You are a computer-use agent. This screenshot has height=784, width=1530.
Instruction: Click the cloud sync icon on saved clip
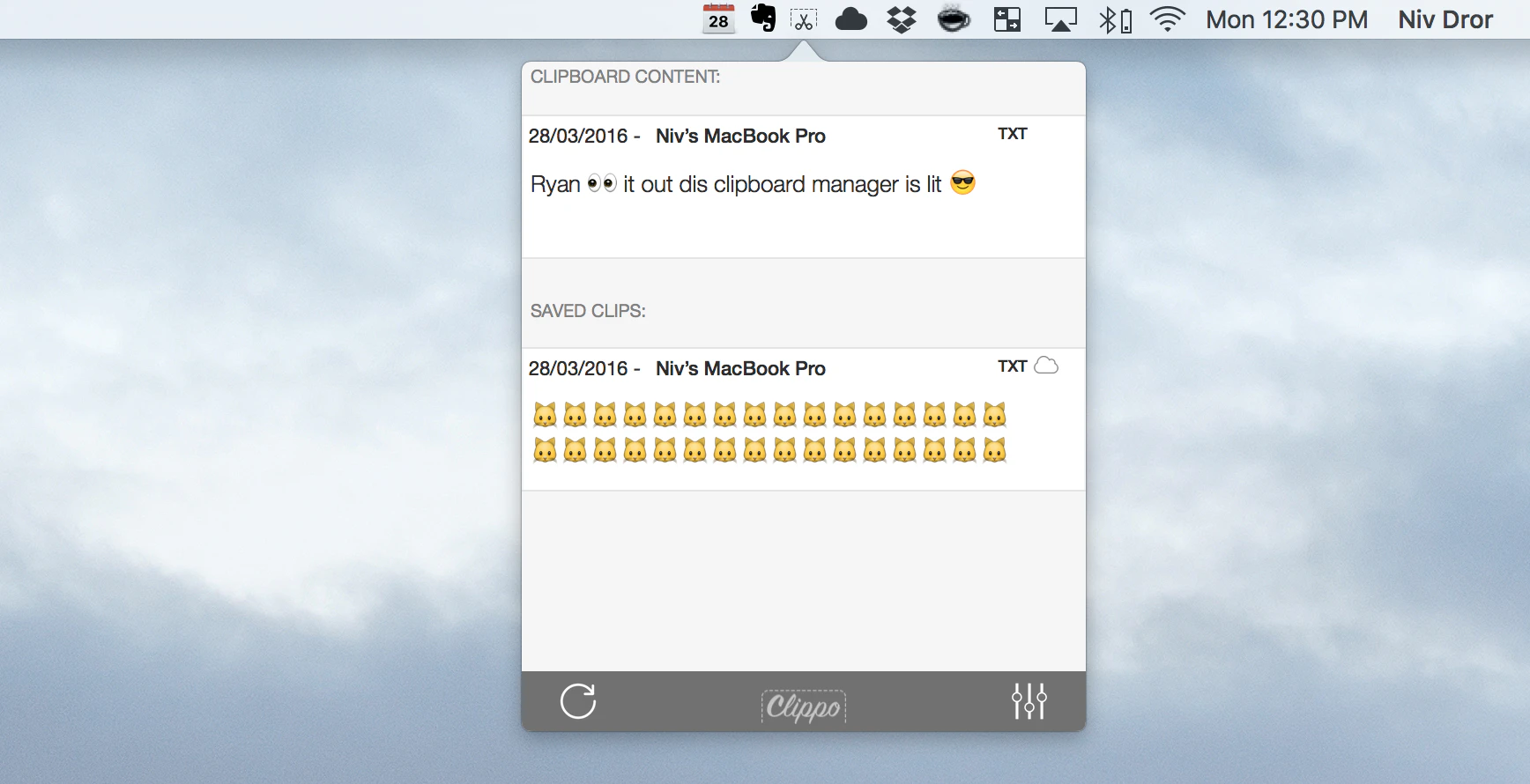point(1046,366)
